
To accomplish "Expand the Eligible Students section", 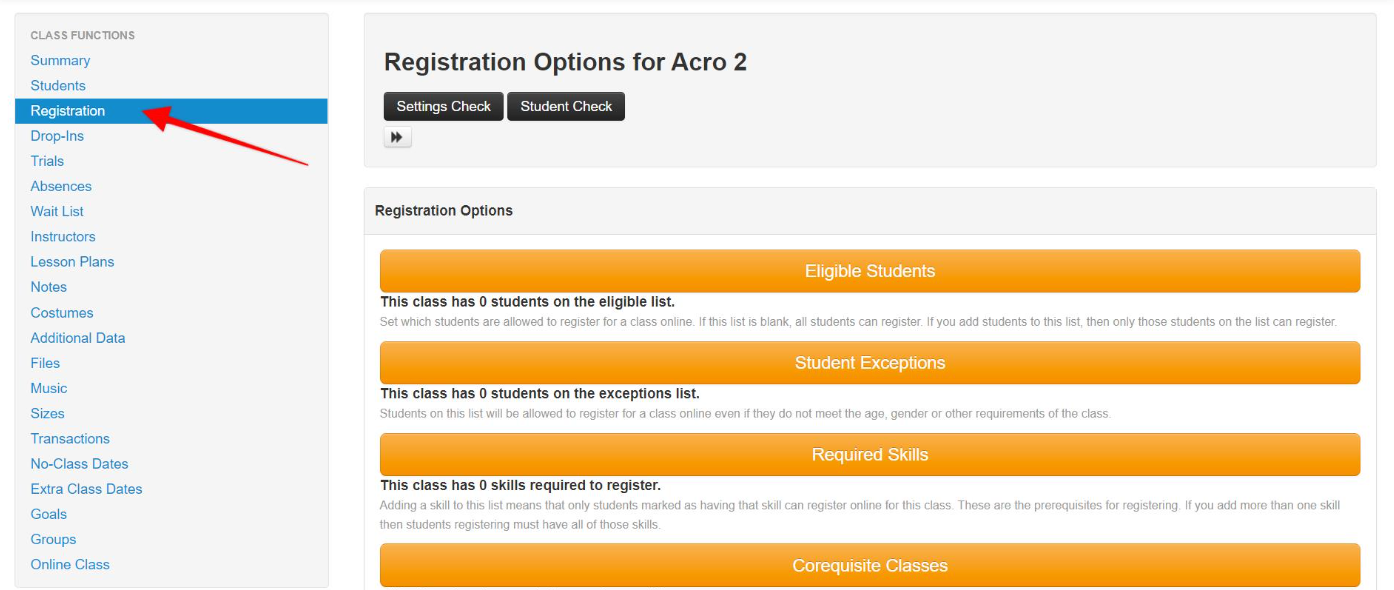I will point(870,271).
